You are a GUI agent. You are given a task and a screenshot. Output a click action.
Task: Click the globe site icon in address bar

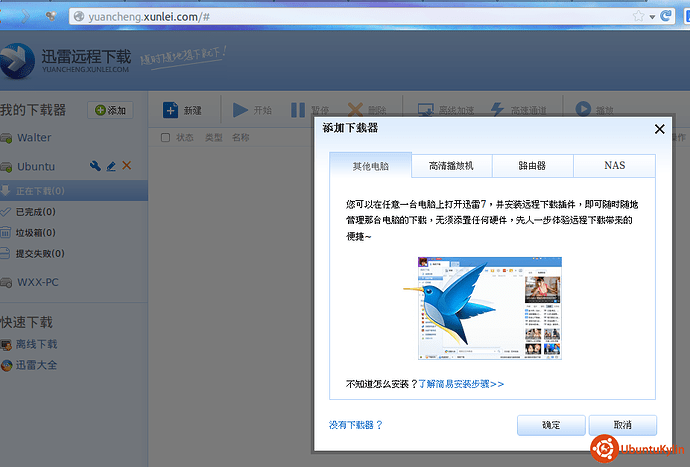pos(79,17)
